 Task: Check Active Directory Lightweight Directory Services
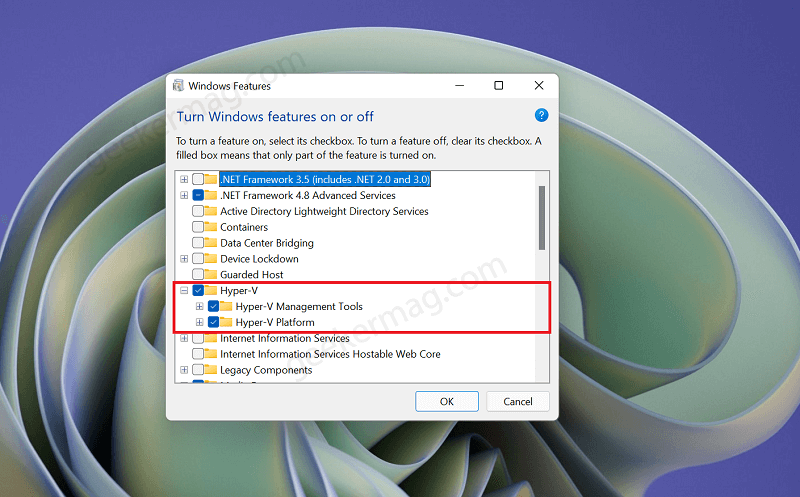click(198, 211)
